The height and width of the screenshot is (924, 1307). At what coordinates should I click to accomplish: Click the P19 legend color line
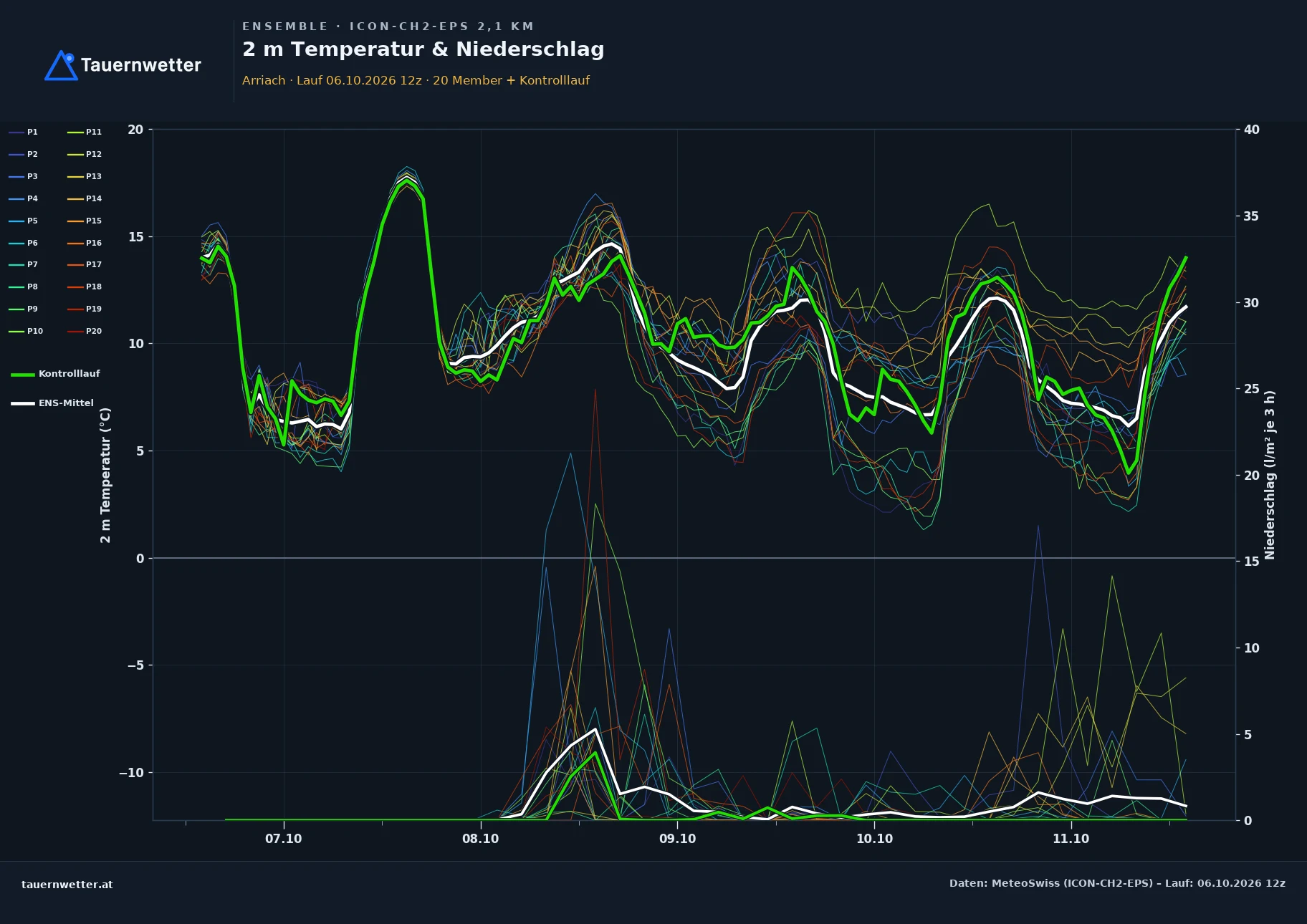tap(75, 309)
